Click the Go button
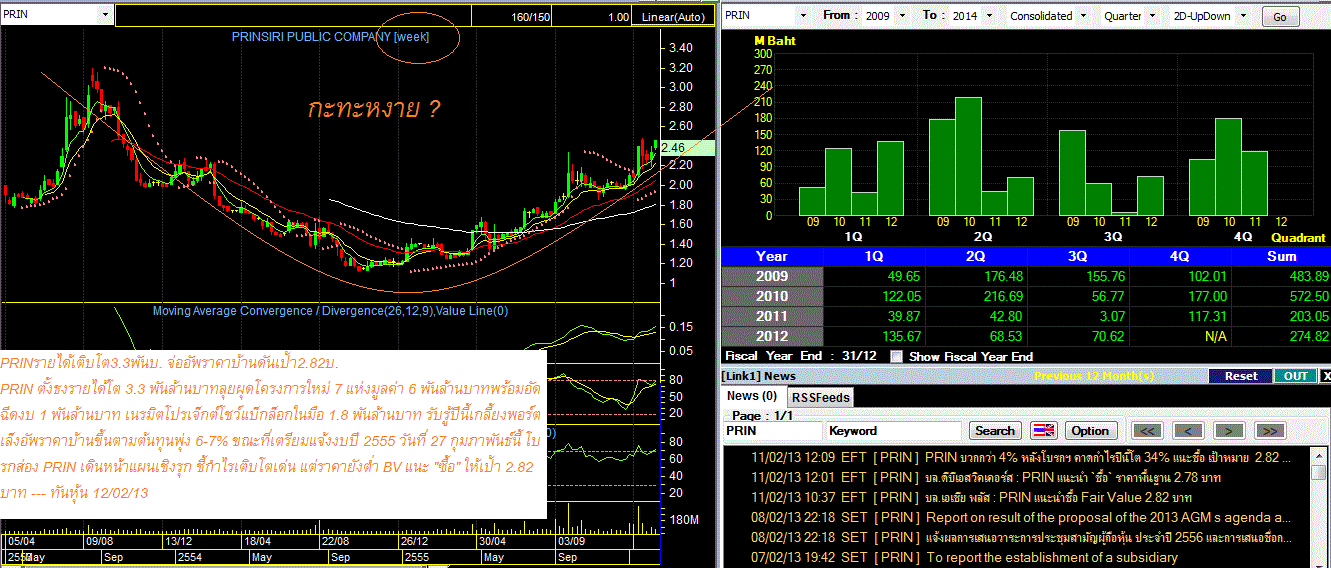1331x568 pixels. (1280, 17)
